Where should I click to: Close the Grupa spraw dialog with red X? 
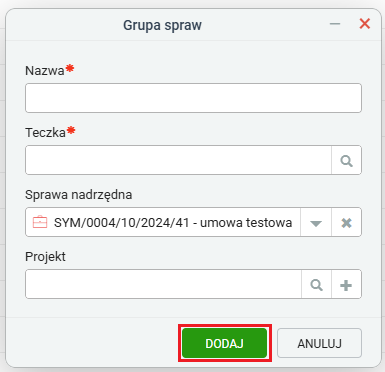[x=365, y=24]
